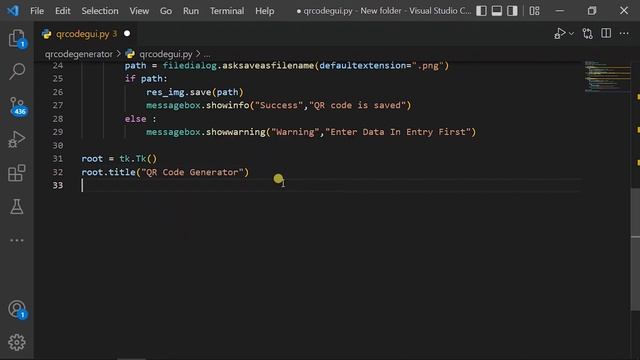Open the View menu

click(x=139, y=11)
